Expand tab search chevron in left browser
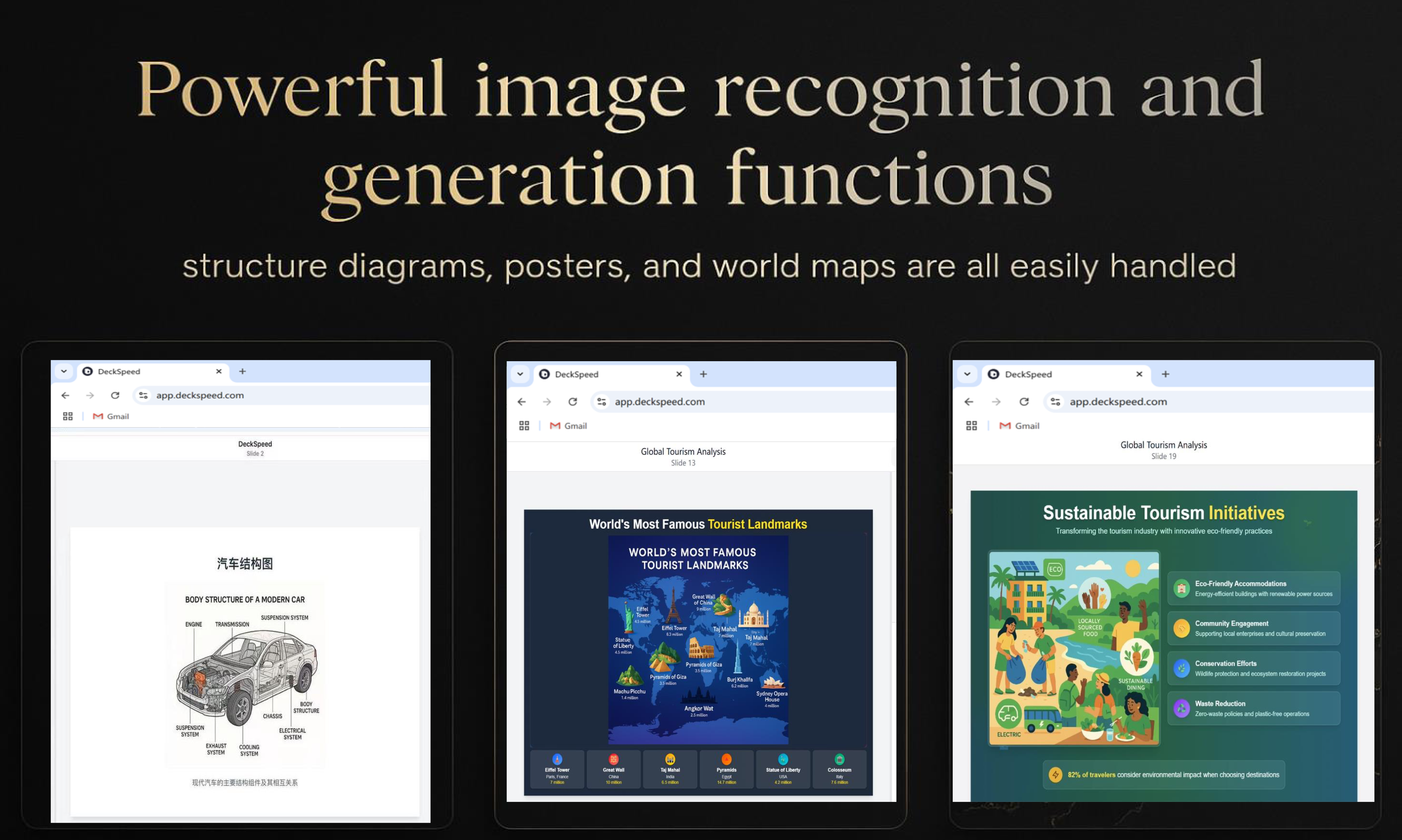Viewport: 1402px width, 840px height. 64,371
